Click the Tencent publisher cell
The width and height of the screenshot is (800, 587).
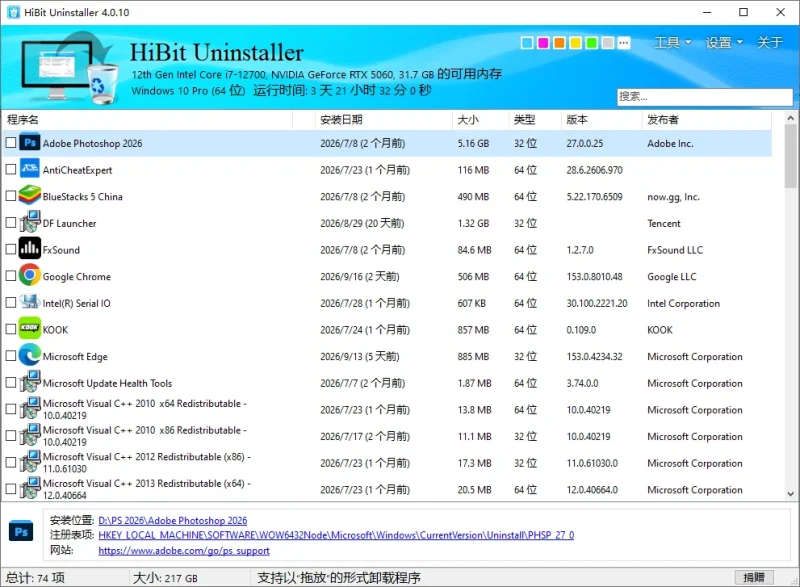(663, 223)
